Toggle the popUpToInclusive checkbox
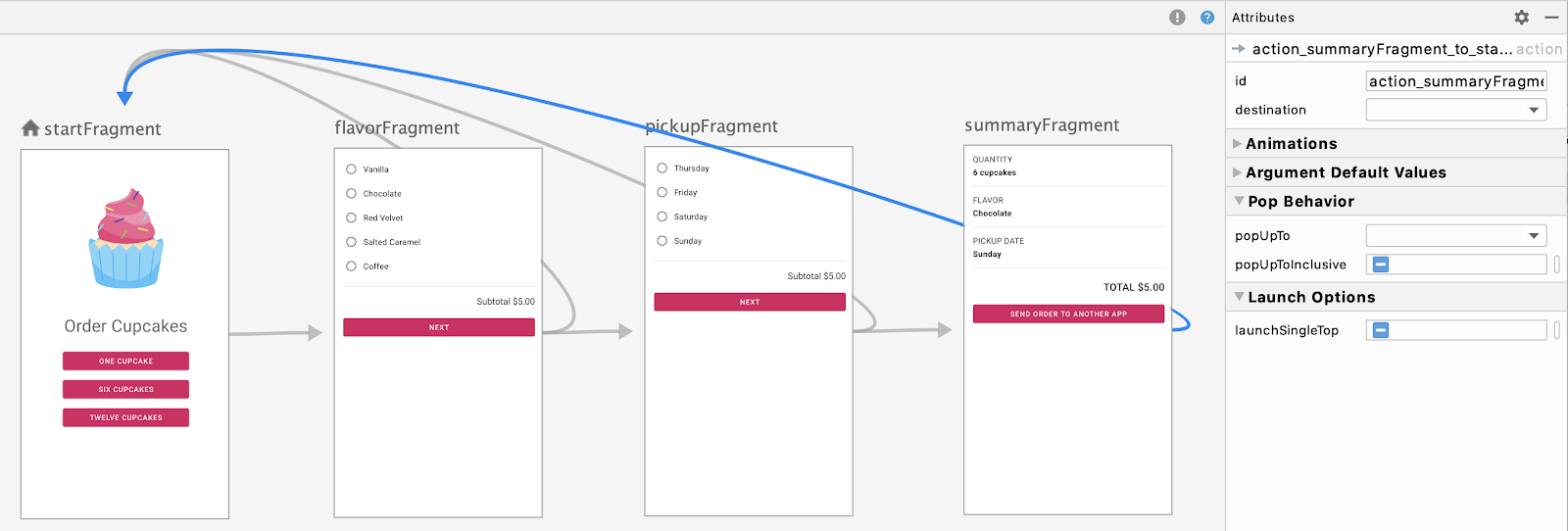 [x=1381, y=265]
